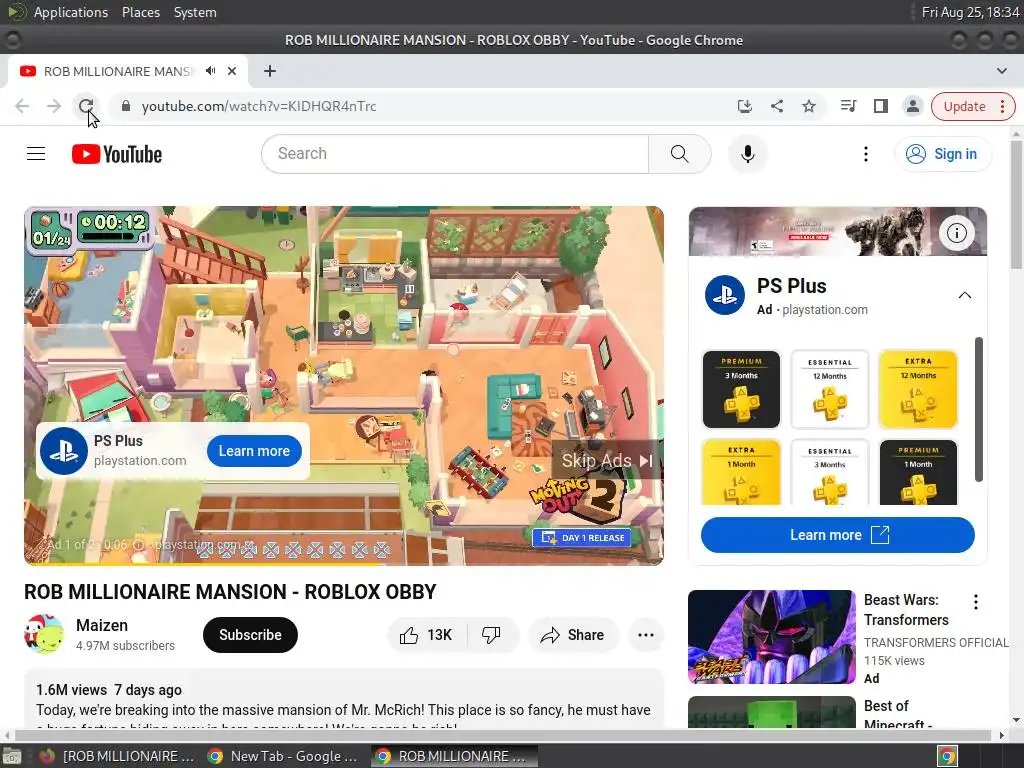Switch to New Tab - Google taskbar window
This screenshot has width=1024, height=768.
(x=282, y=756)
